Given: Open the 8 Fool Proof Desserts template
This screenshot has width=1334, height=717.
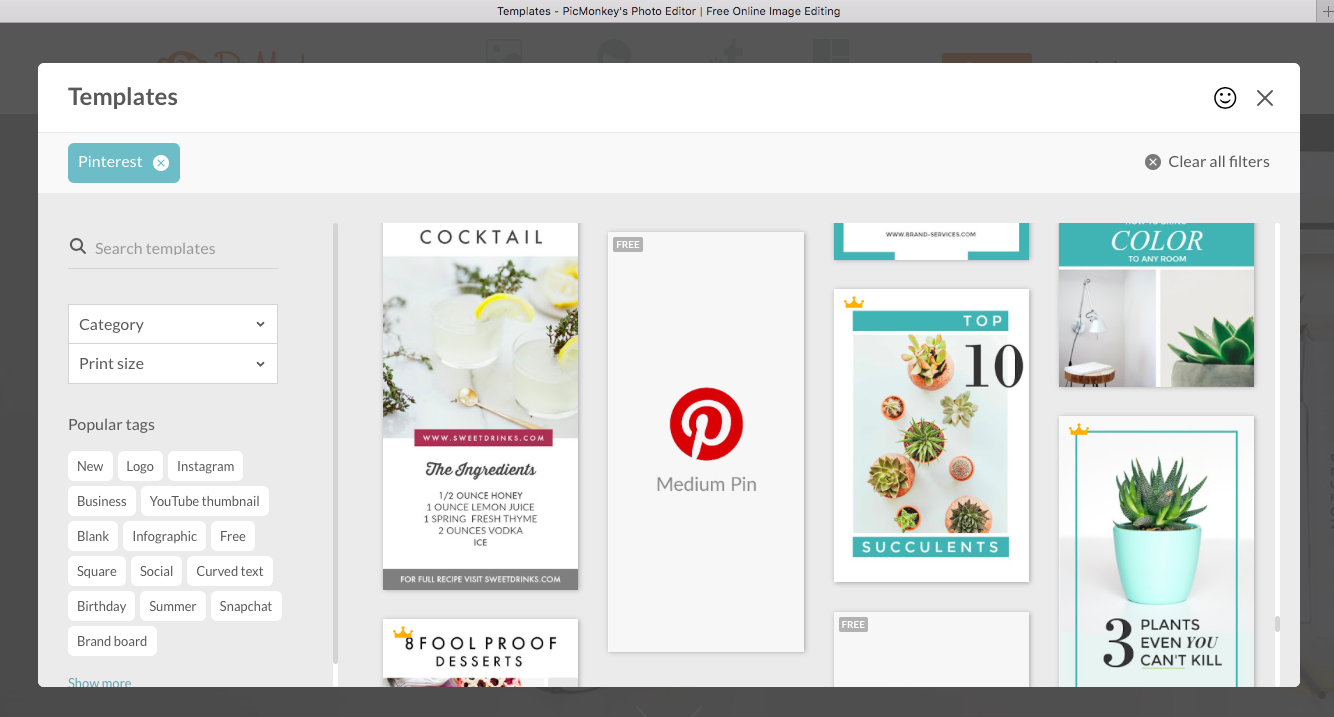Looking at the screenshot, I should coord(480,653).
